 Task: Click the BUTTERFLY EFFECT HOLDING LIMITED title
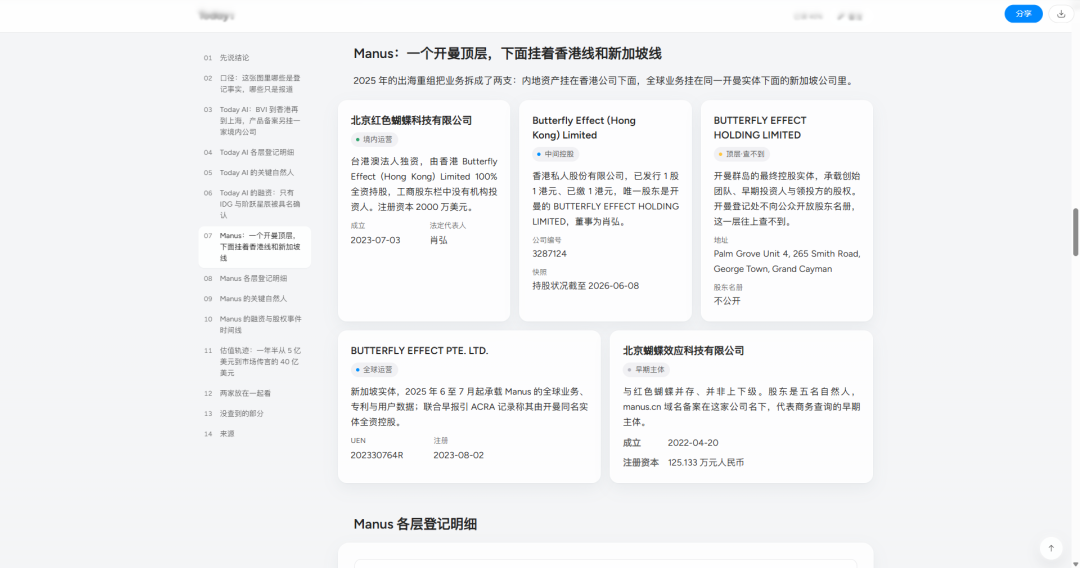pyautogui.click(x=760, y=128)
